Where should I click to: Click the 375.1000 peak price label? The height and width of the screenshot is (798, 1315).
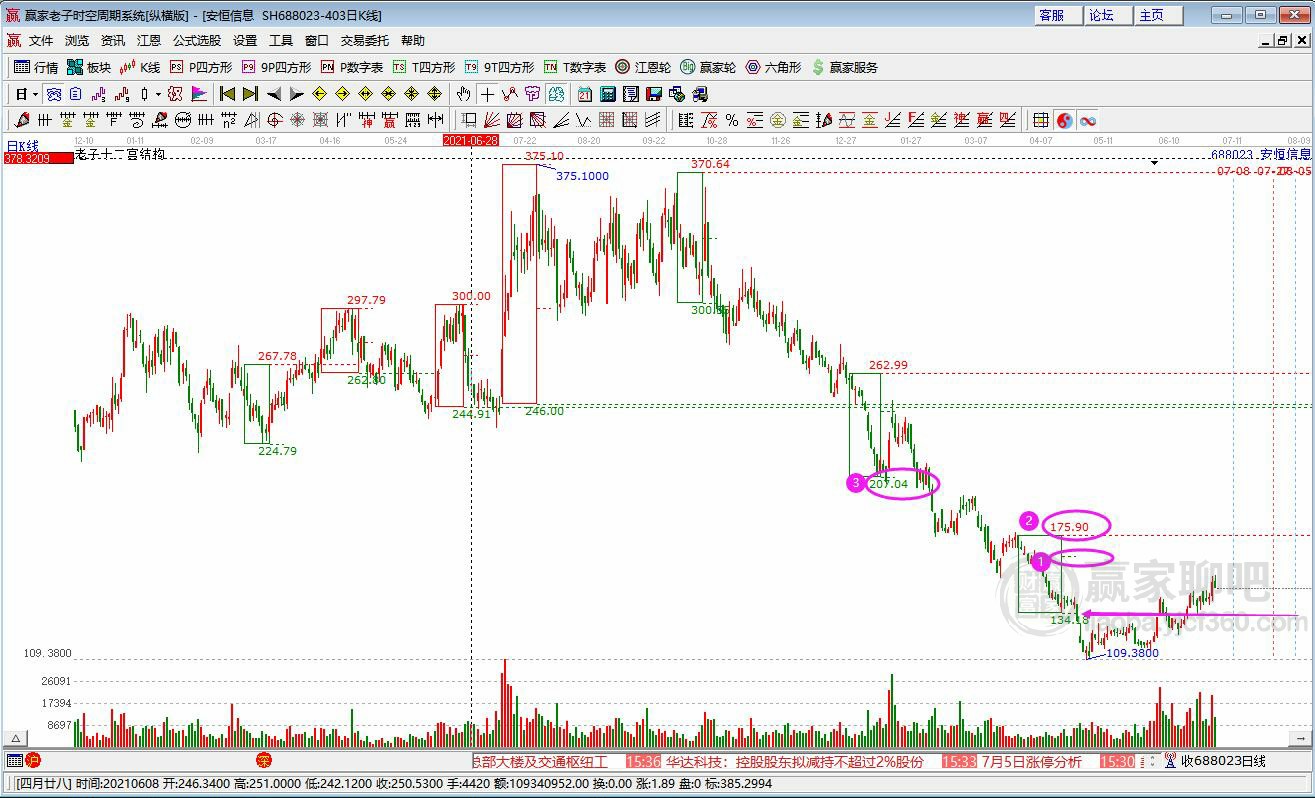point(582,176)
